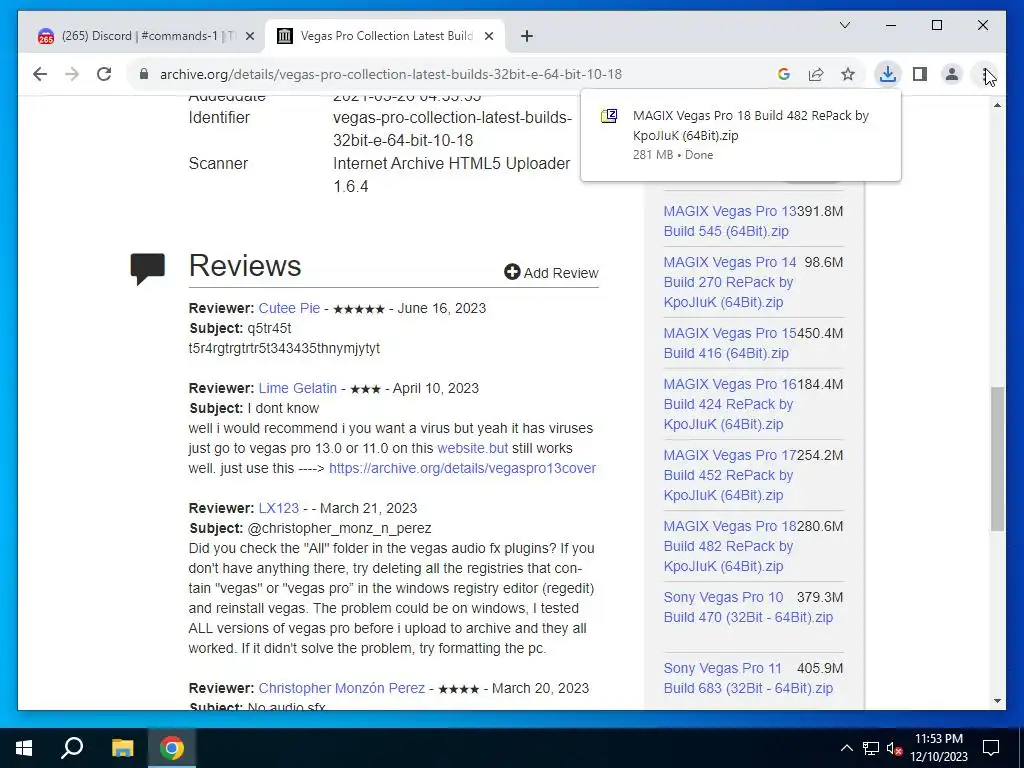Viewport: 1024px width, 768px height.
Task: Show hidden system tray icons
Action: click(x=846, y=748)
